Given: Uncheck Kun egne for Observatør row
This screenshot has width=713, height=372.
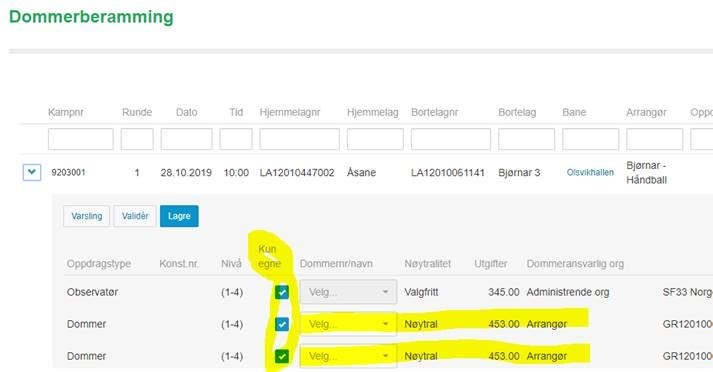Looking at the screenshot, I should pyautogui.click(x=282, y=292).
